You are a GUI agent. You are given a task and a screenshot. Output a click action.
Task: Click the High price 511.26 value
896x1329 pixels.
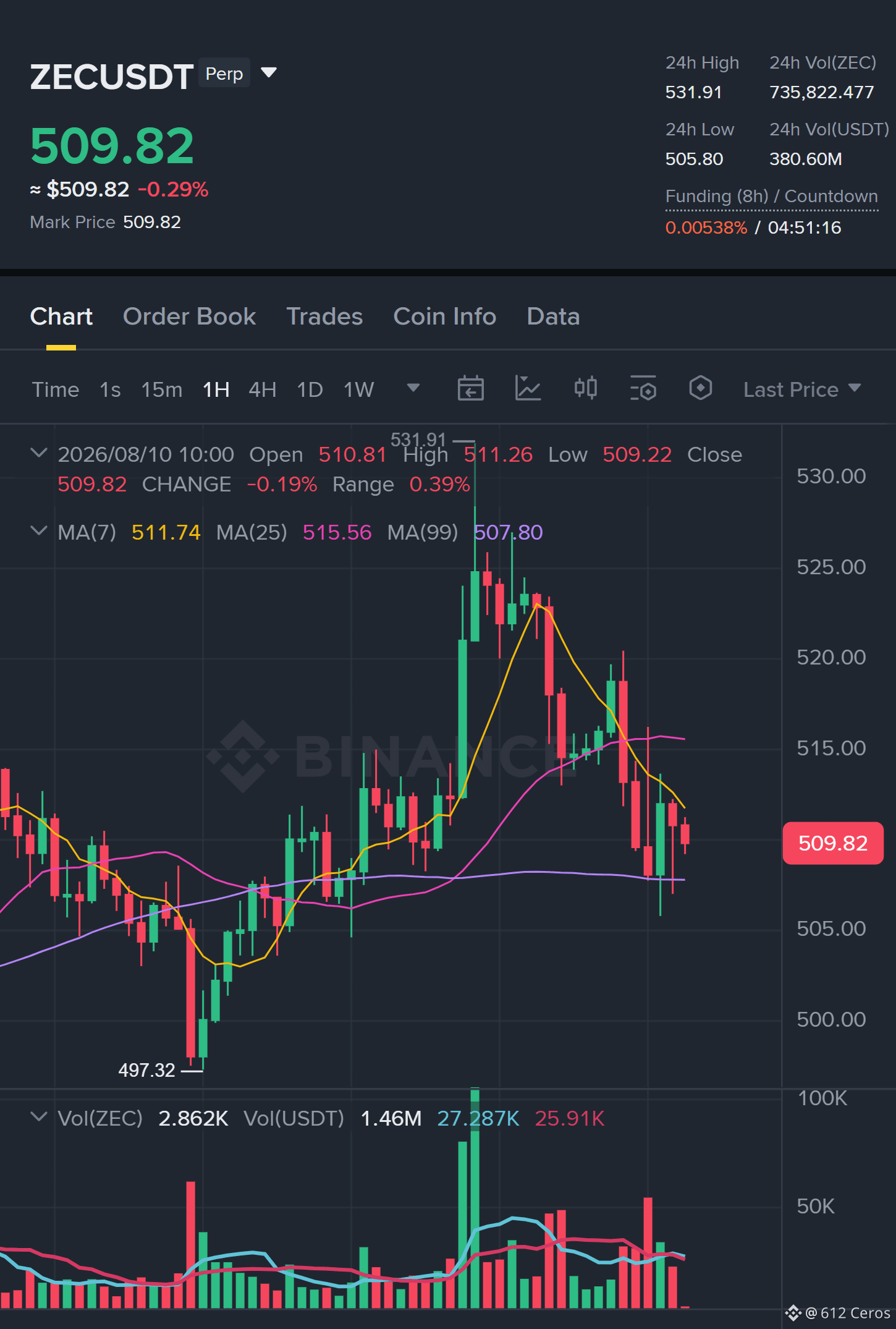tap(498, 454)
